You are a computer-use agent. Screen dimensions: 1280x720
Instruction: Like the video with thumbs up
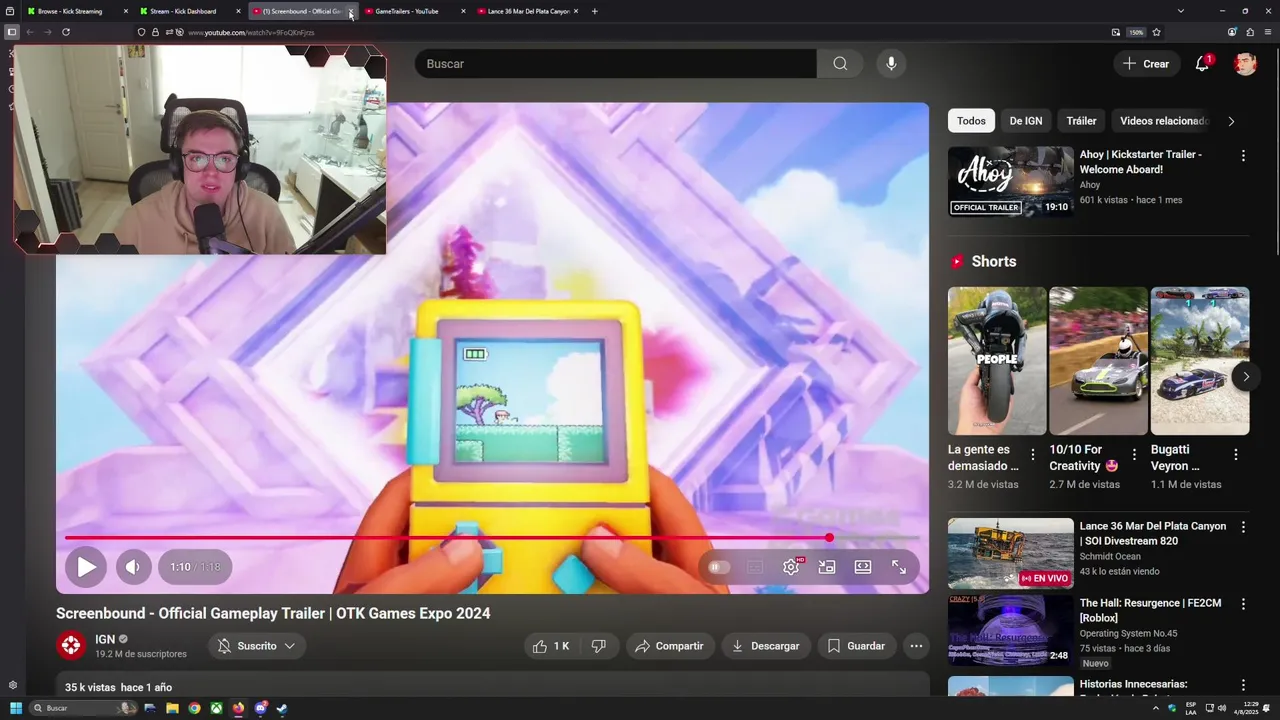(551, 646)
